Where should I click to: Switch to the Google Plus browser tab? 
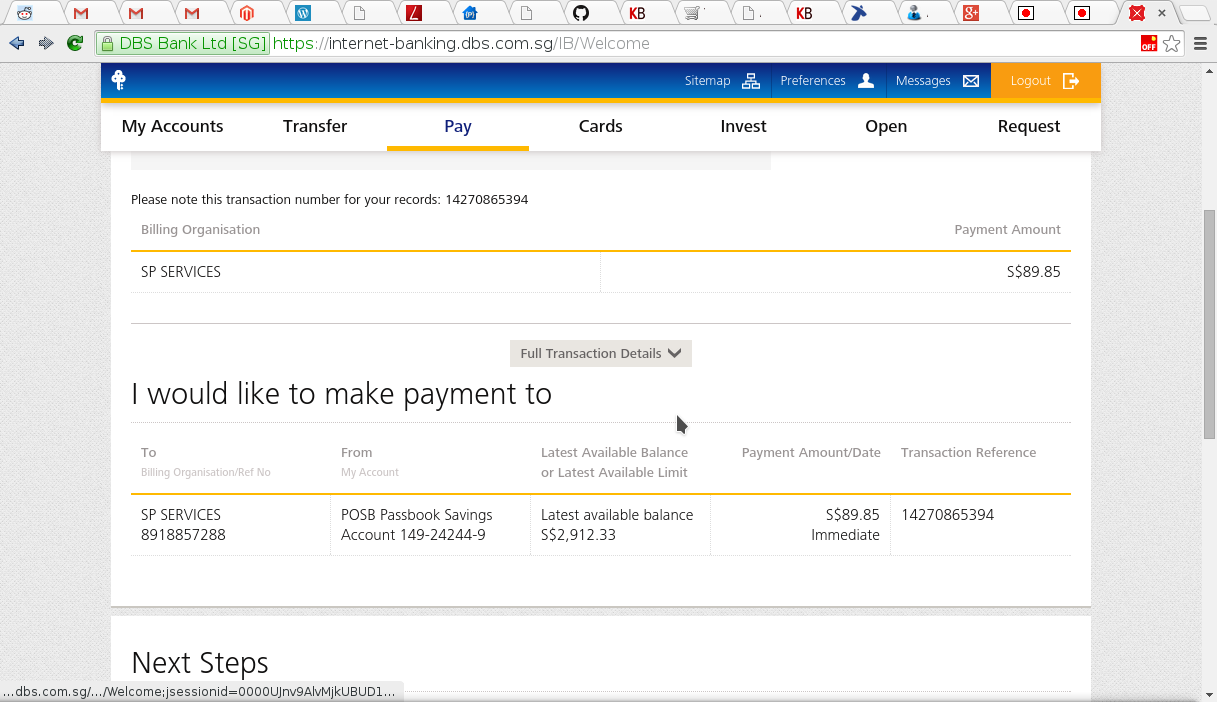pyautogui.click(x=969, y=13)
